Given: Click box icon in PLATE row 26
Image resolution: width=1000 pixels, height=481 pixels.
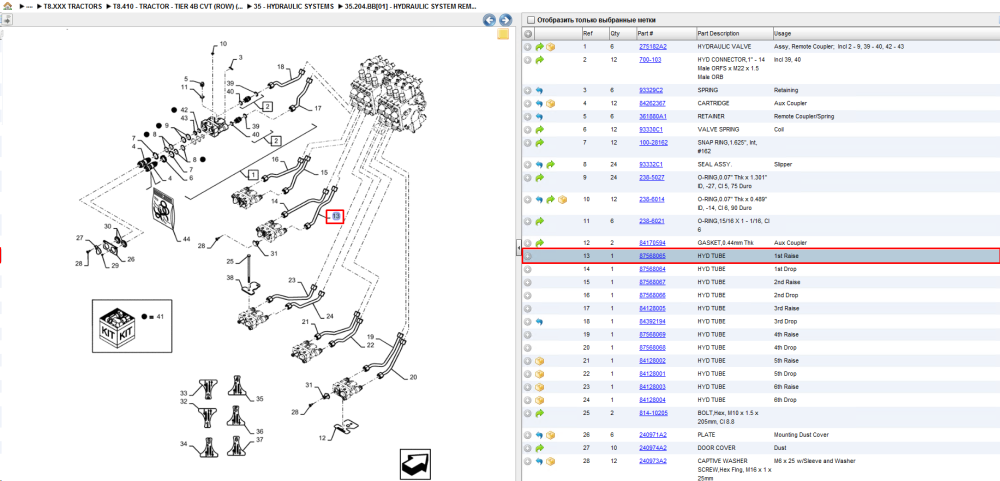Looking at the screenshot, I should pyautogui.click(x=550, y=435).
